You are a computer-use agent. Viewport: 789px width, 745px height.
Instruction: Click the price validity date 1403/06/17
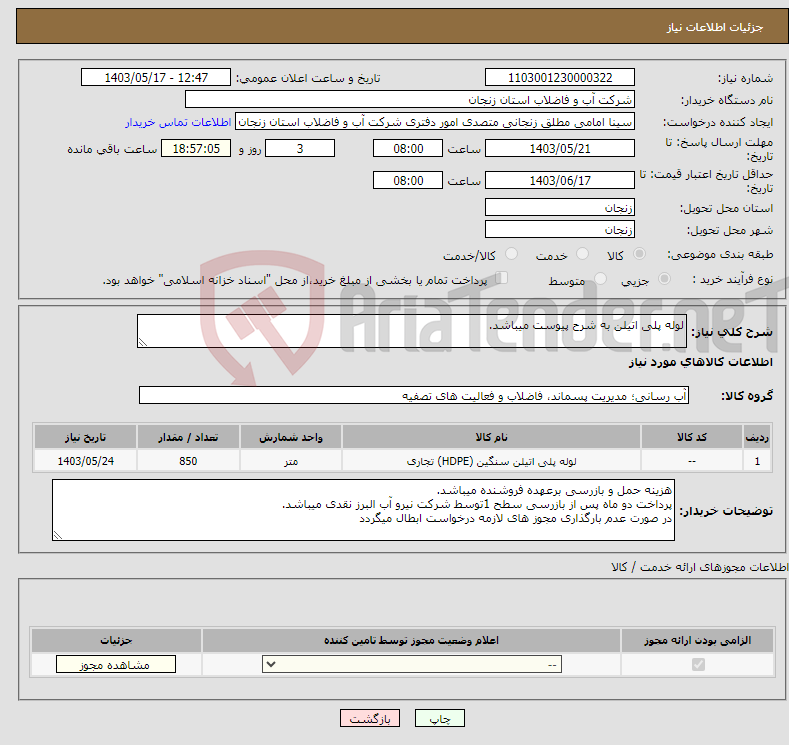coord(560,180)
